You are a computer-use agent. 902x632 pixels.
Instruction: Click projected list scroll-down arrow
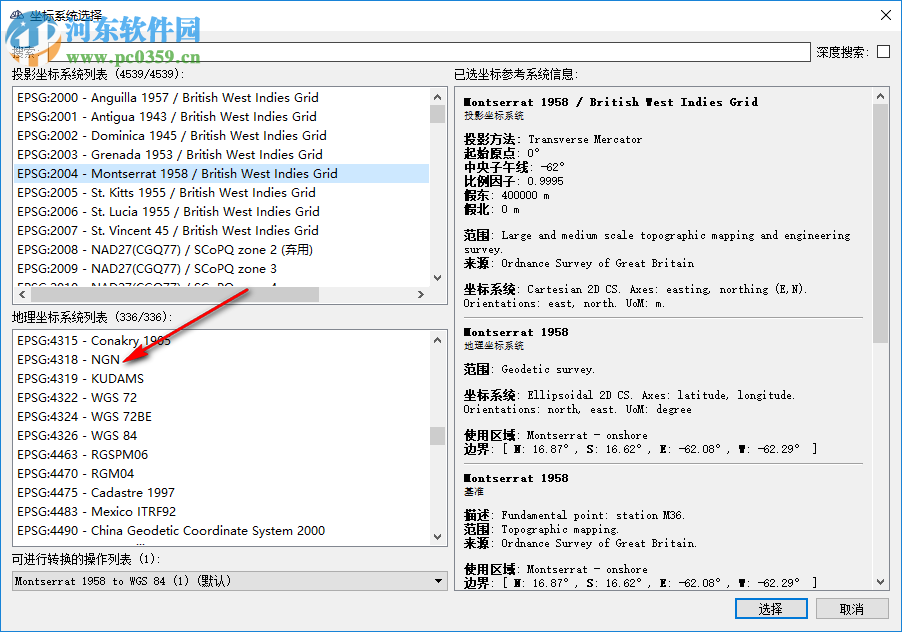[437, 278]
